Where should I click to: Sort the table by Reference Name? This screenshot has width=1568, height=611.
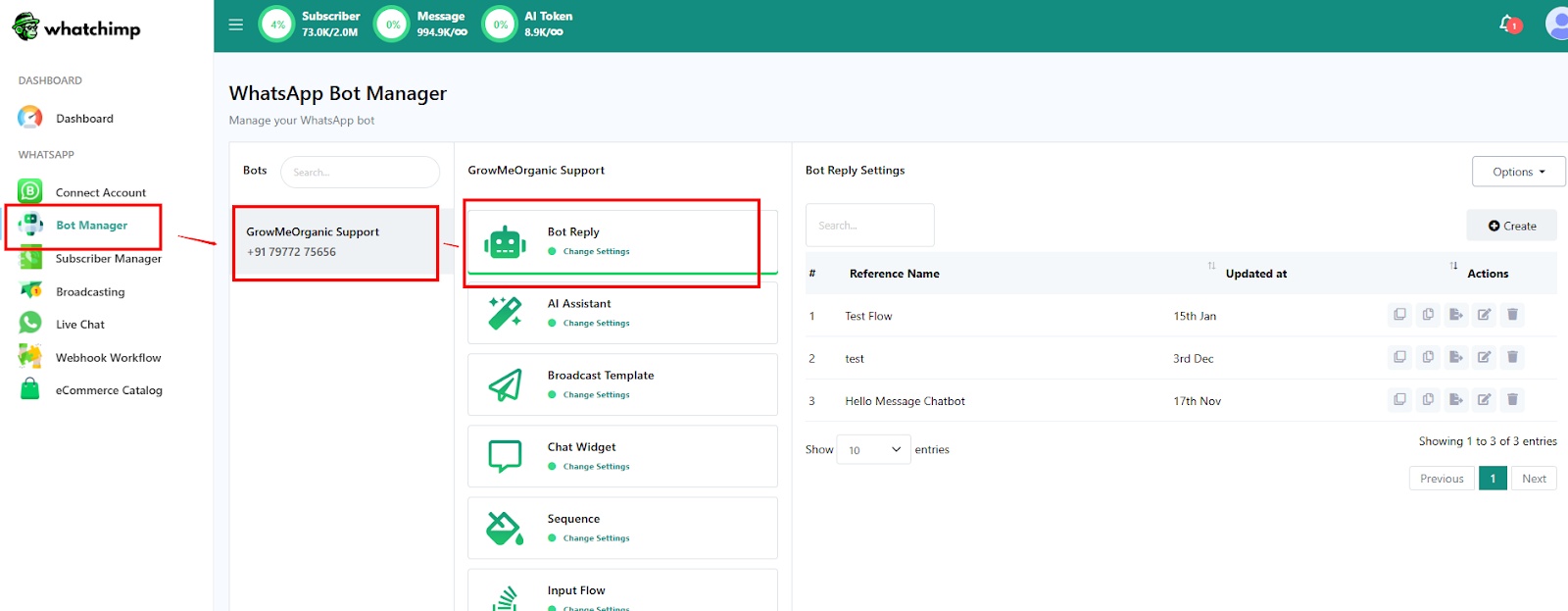click(x=894, y=274)
